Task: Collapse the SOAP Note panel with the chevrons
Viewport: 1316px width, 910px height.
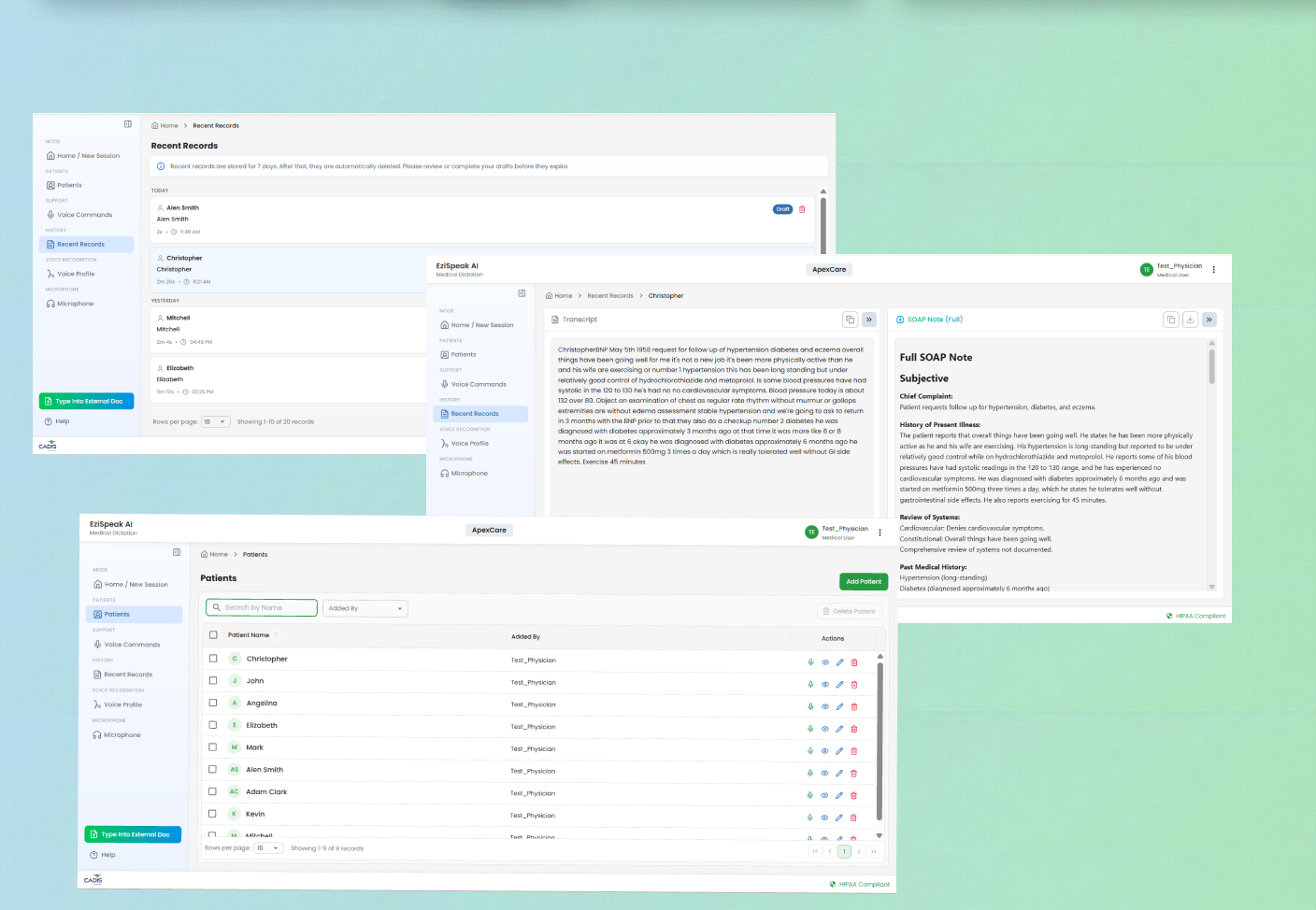Action: tap(1209, 319)
